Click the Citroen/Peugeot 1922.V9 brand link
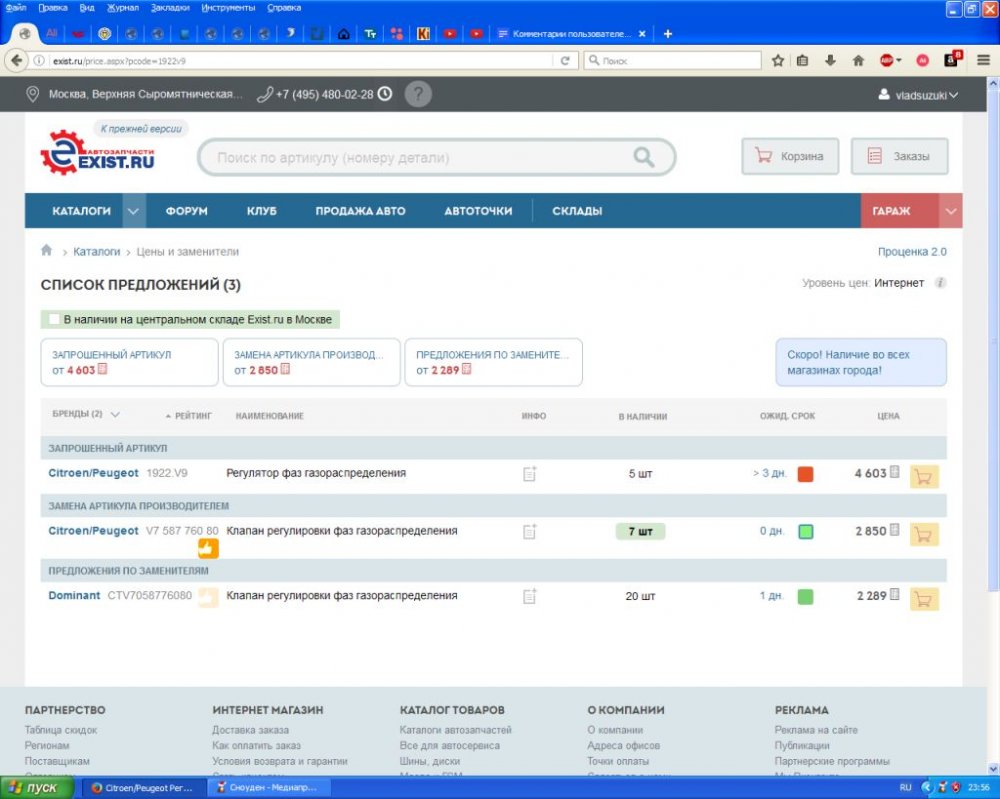 tap(93, 473)
